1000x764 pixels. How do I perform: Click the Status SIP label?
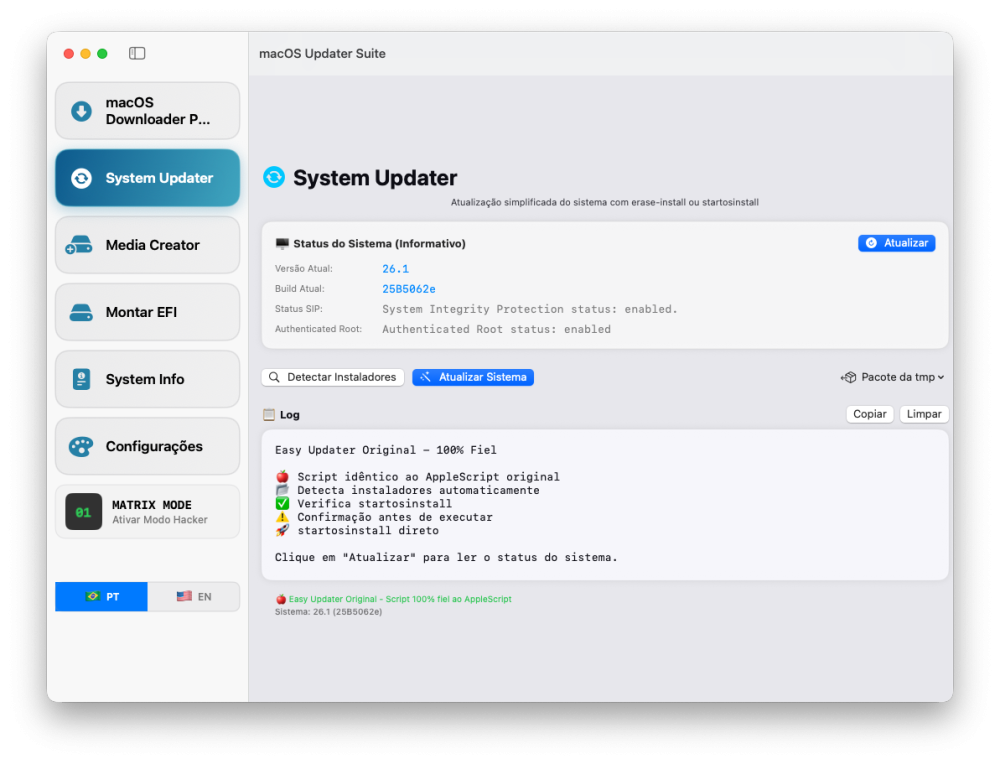(x=298, y=309)
